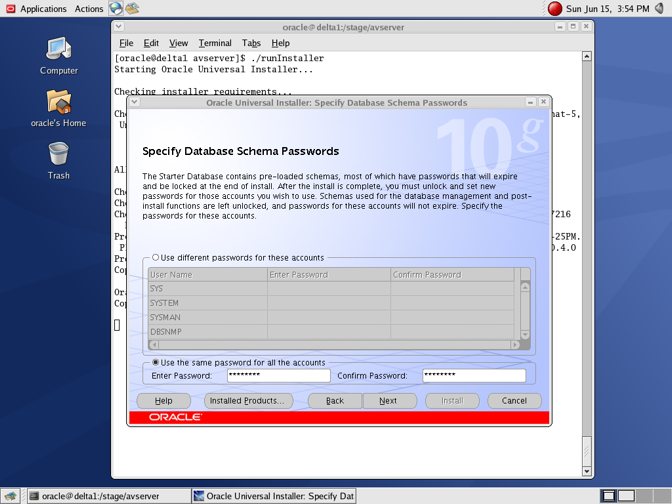Screen dimensions: 672x504
Task: Open the terminal View menu
Action: pyautogui.click(x=178, y=43)
